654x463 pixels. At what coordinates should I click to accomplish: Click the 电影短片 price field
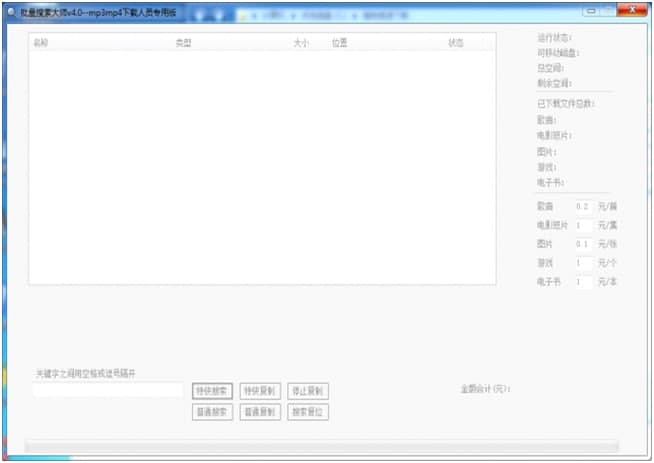coord(584,225)
